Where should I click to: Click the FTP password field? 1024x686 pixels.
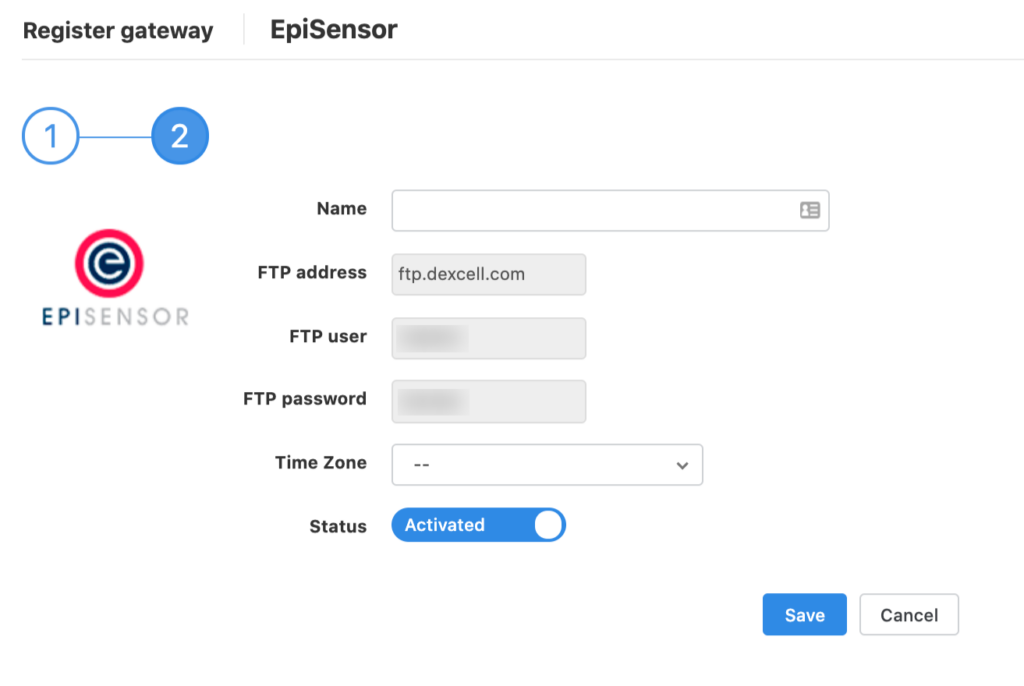[x=489, y=401]
